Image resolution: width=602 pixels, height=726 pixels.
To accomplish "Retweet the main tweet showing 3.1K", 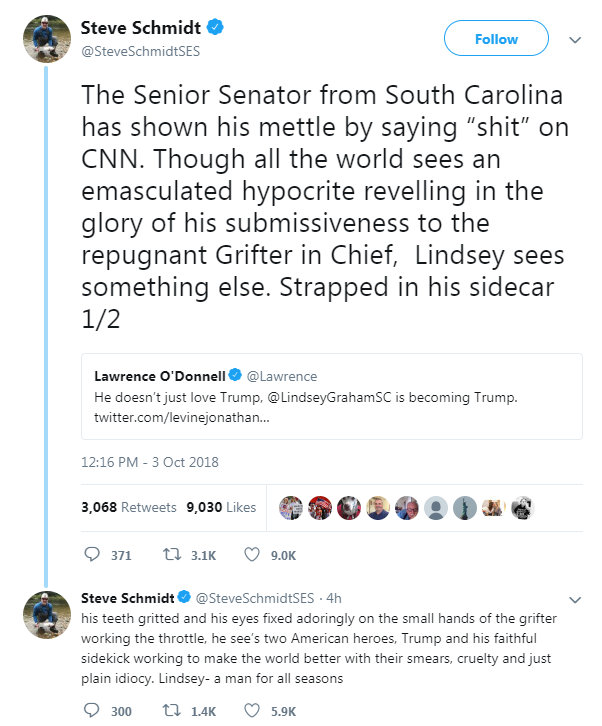I will tap(170, 555).
